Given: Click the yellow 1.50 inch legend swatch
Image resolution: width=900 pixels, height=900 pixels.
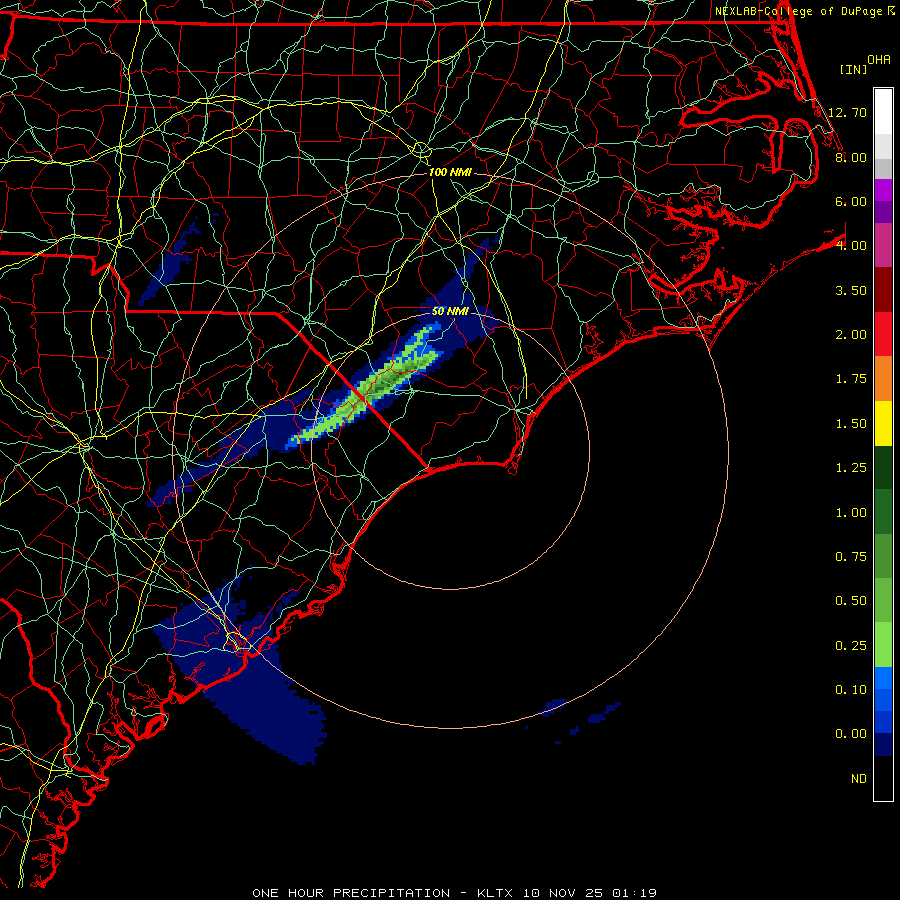Looking at the screenshot, I should pos(883,423).
